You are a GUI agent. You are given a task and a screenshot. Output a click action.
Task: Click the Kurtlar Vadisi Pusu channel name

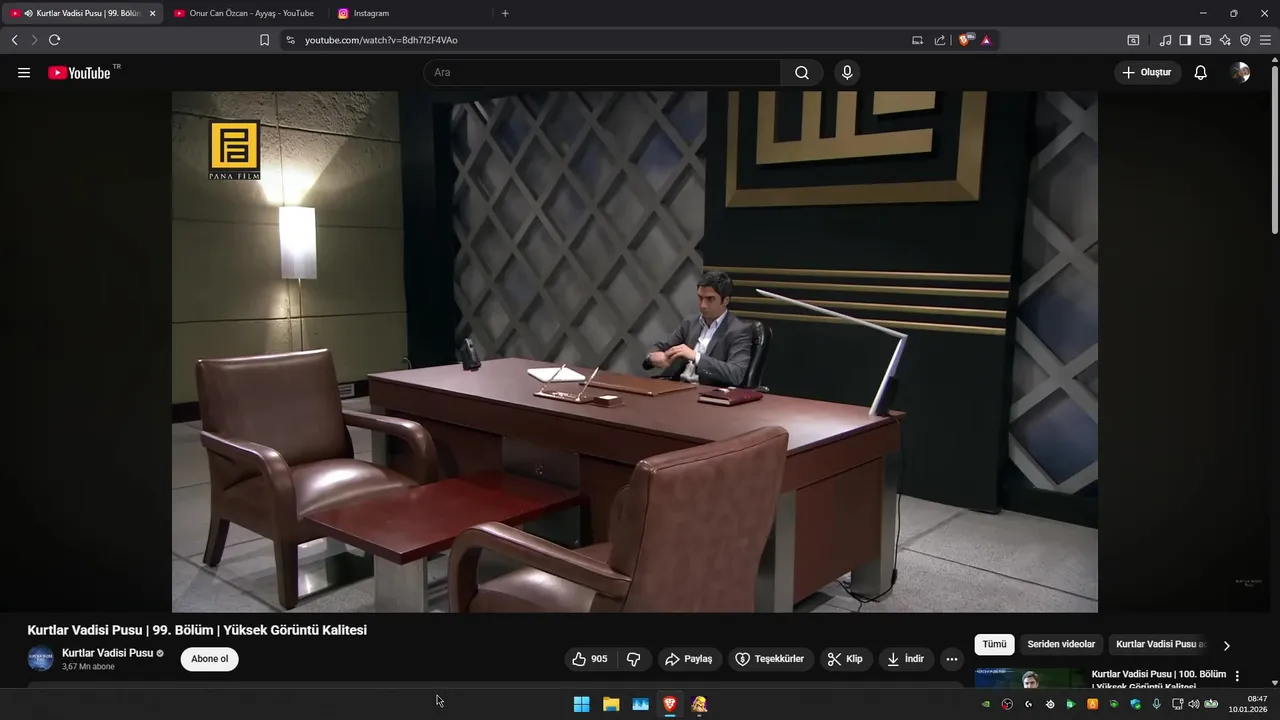[107, 653]
